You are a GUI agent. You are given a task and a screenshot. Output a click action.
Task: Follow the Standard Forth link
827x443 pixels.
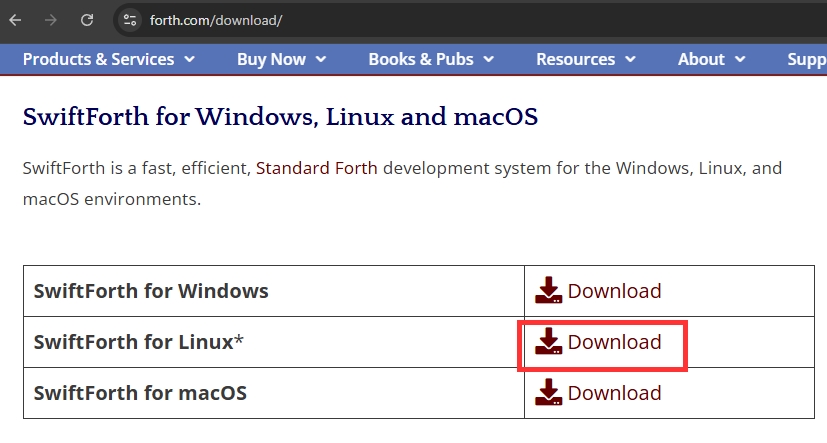tap(317, 167)
